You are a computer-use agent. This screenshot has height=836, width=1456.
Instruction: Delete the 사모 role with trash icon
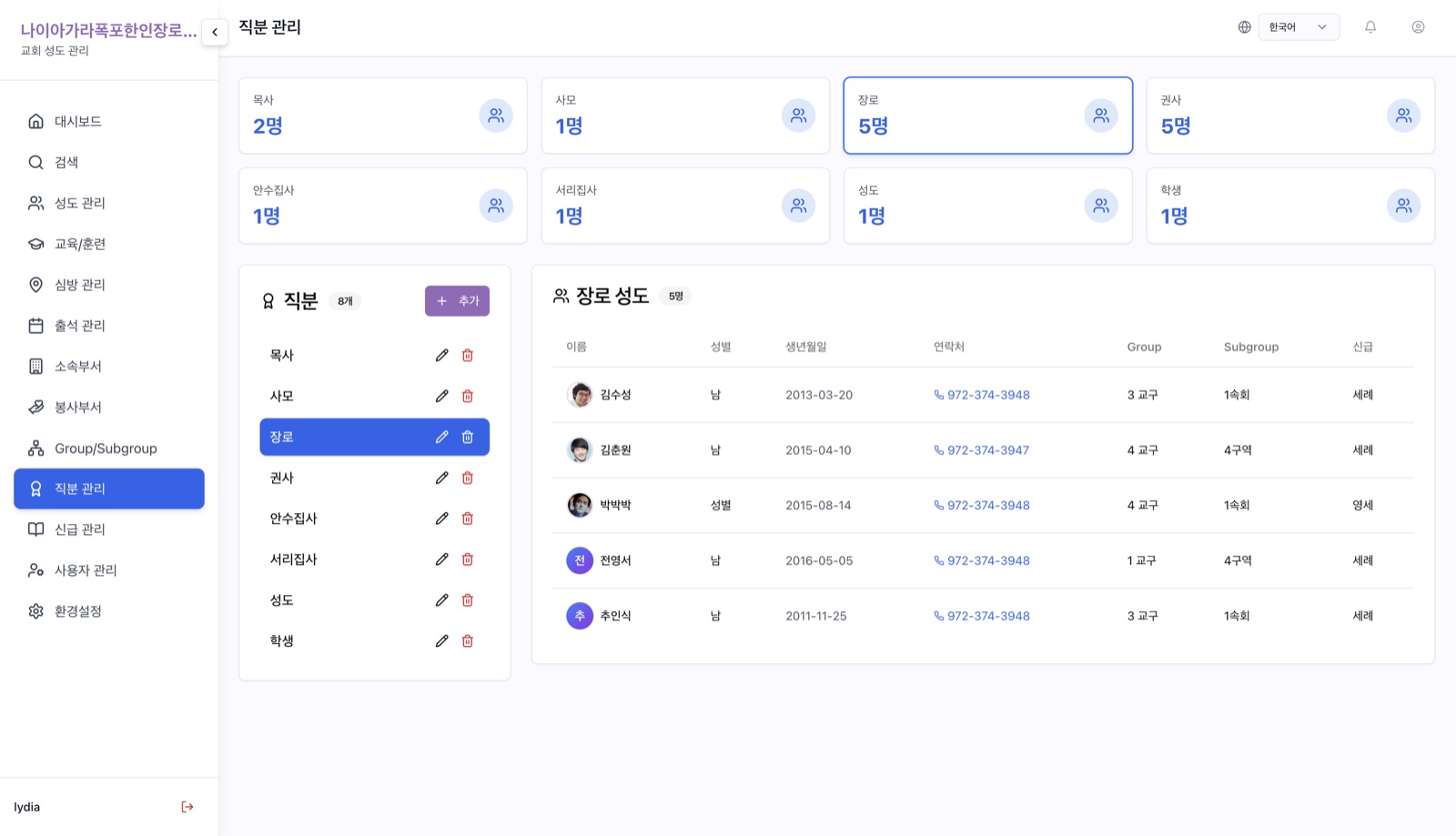[468, 396]
